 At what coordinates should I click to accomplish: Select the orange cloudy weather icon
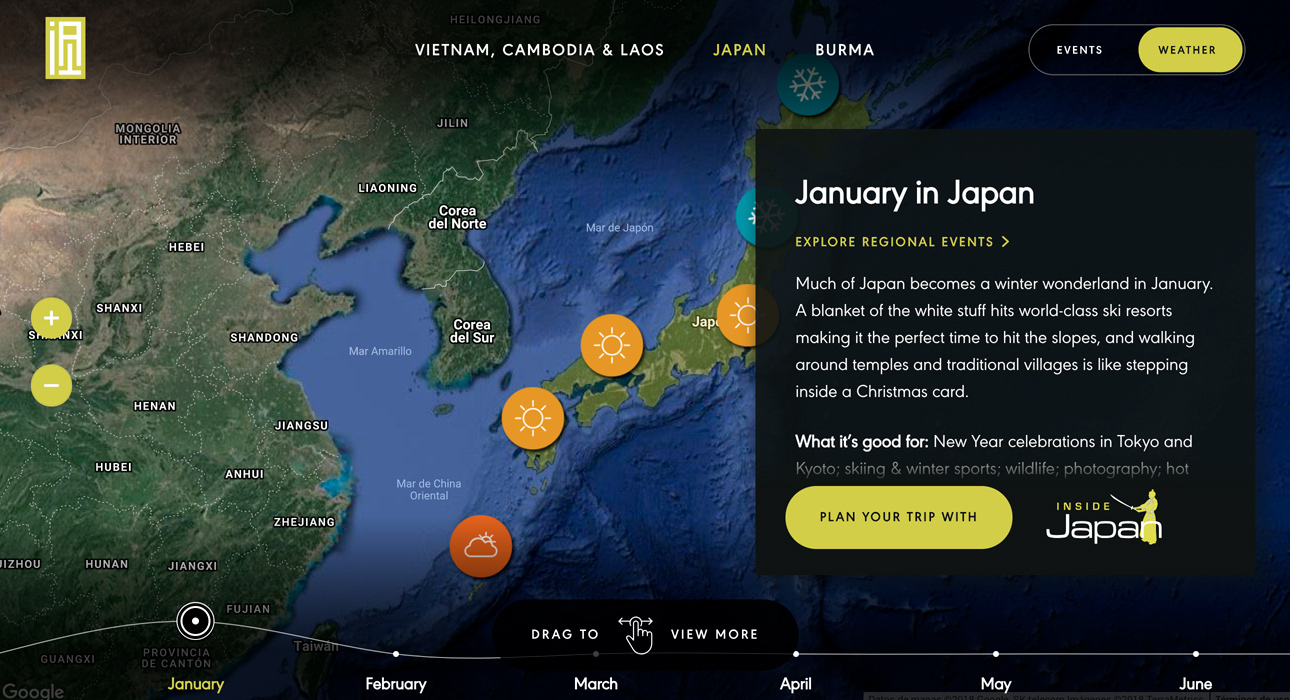(481, 546)
